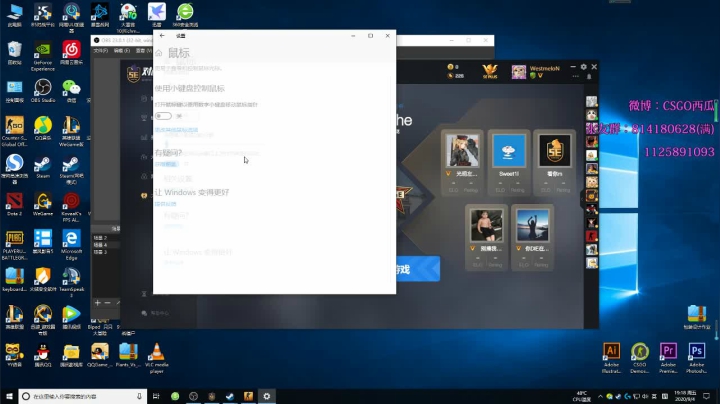
Task: Collapse the 5E friends sidebar arrow
Action: pyautogui.click(x=582, y=199)
